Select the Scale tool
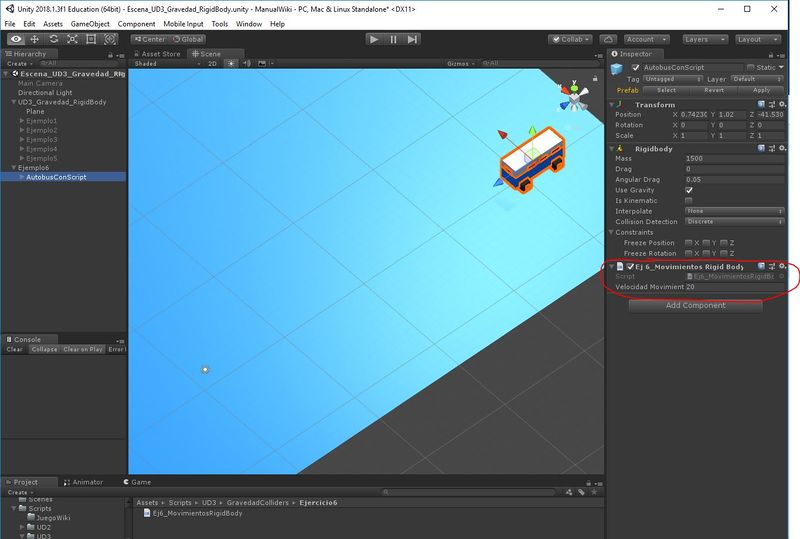The width and height of the screenshot is (800, 539). click(x=72, y=39)
